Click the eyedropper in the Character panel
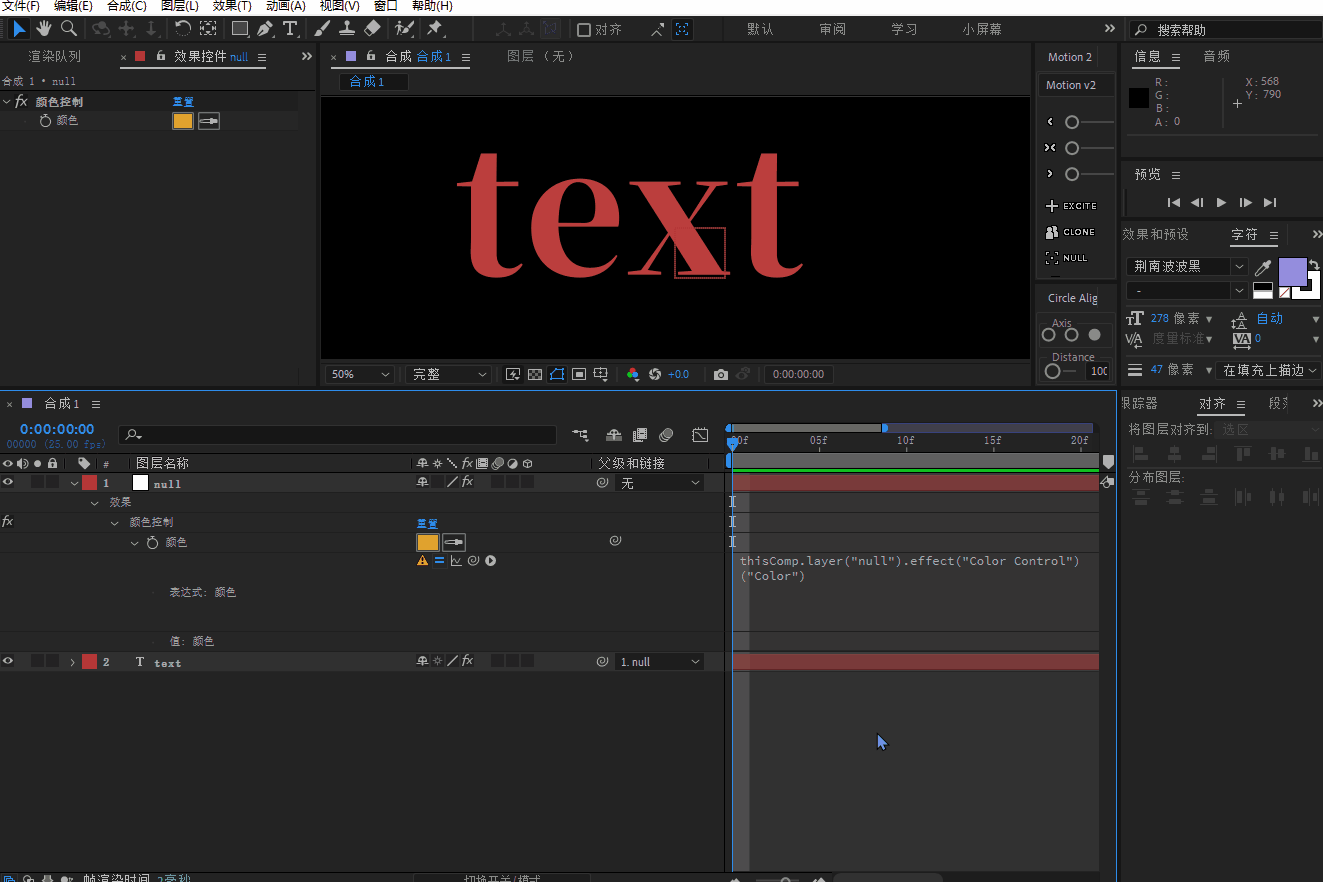Viewport: 1323px width, 882px height. coord(1264,267)
